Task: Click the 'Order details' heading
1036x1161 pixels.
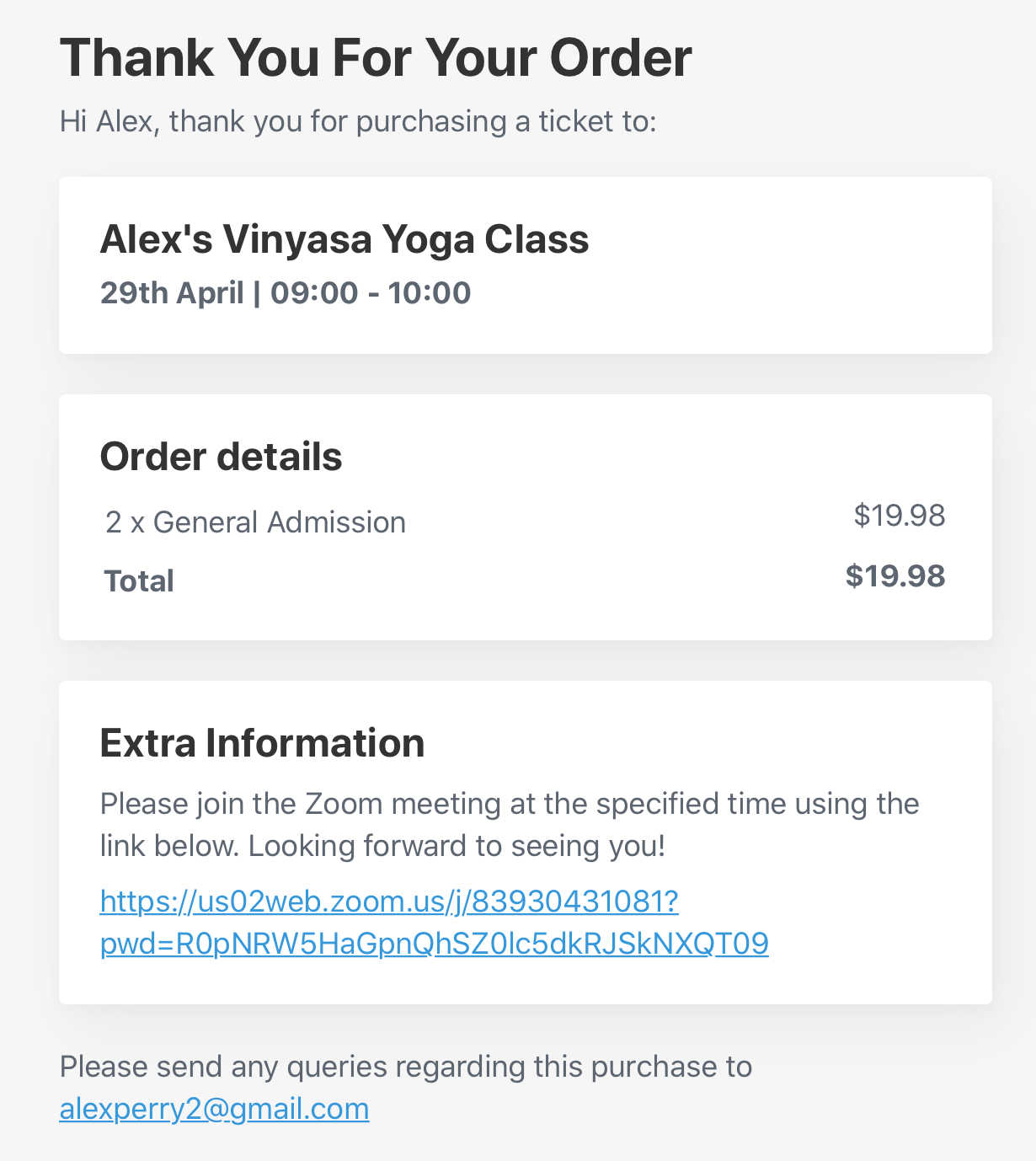Action: pos(221,457)
